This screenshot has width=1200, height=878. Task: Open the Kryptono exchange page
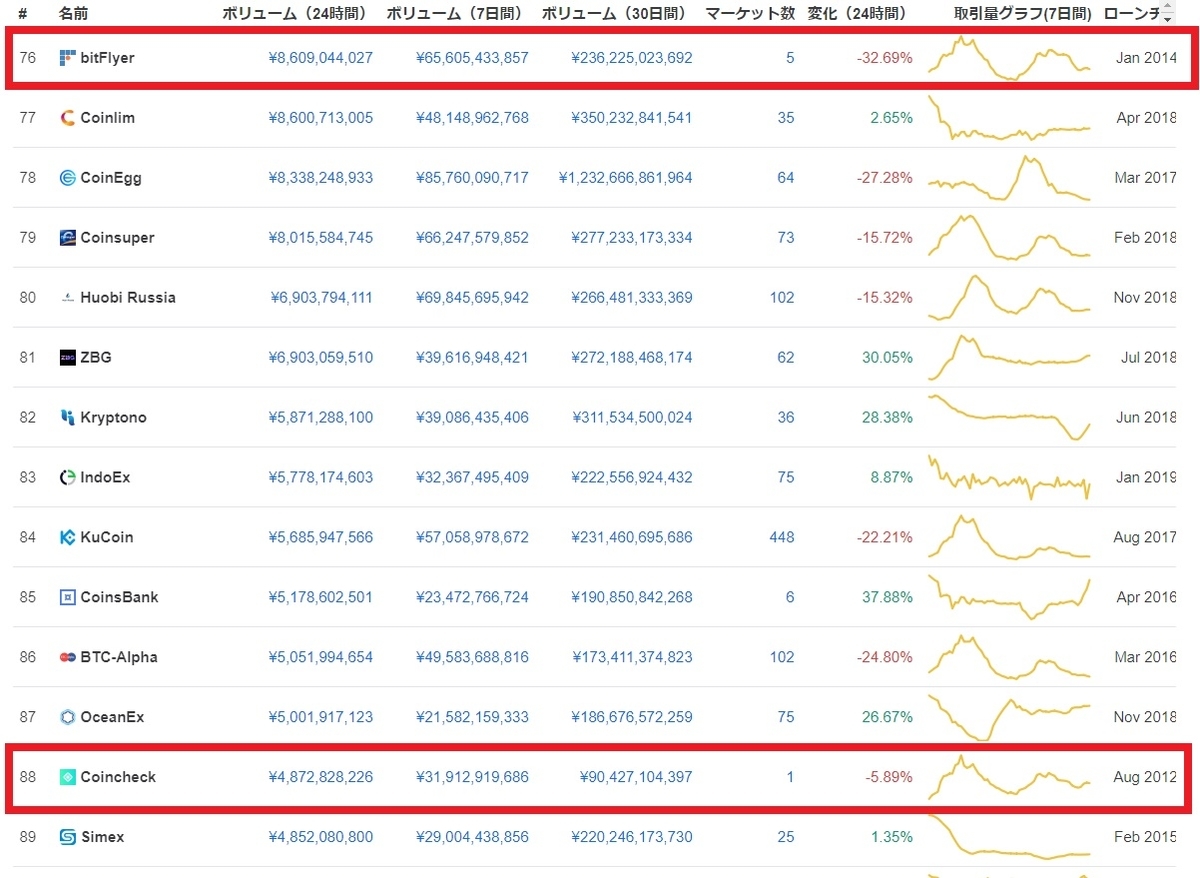click(113, 418)
